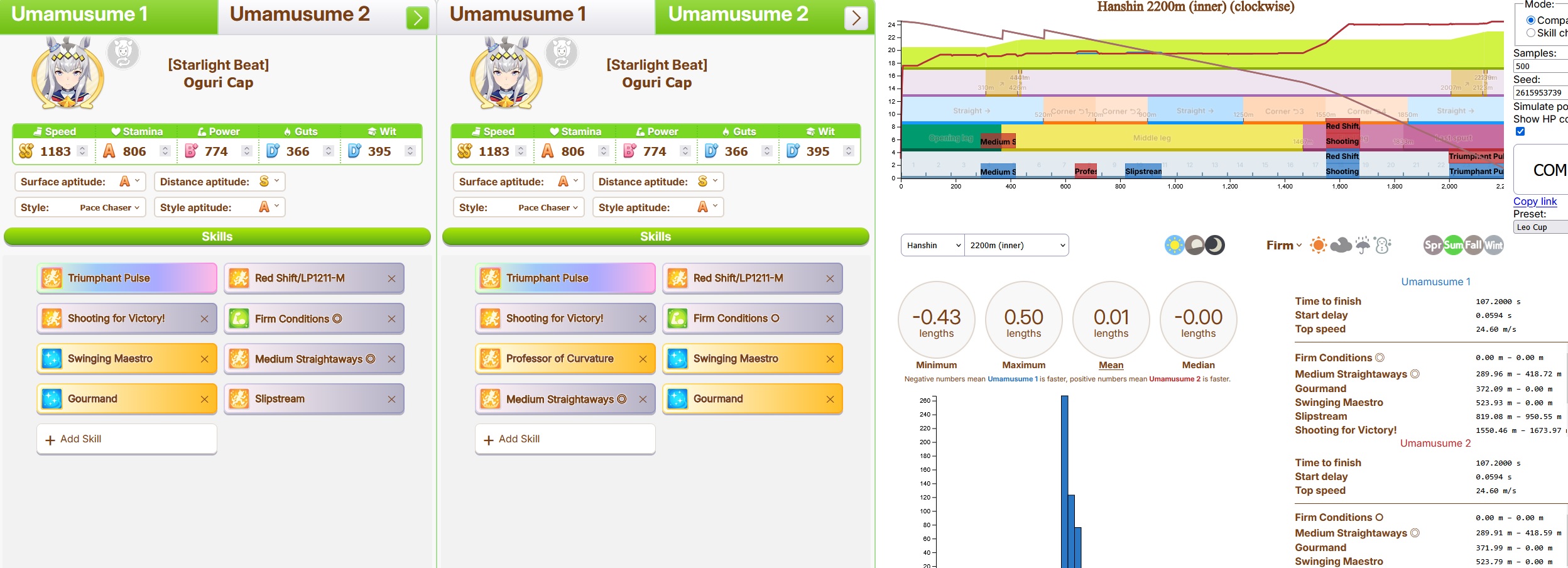Open Distance aptitude dropdown in the right pane
Screen dimensions: 1568x568
[x=658, y=182]
